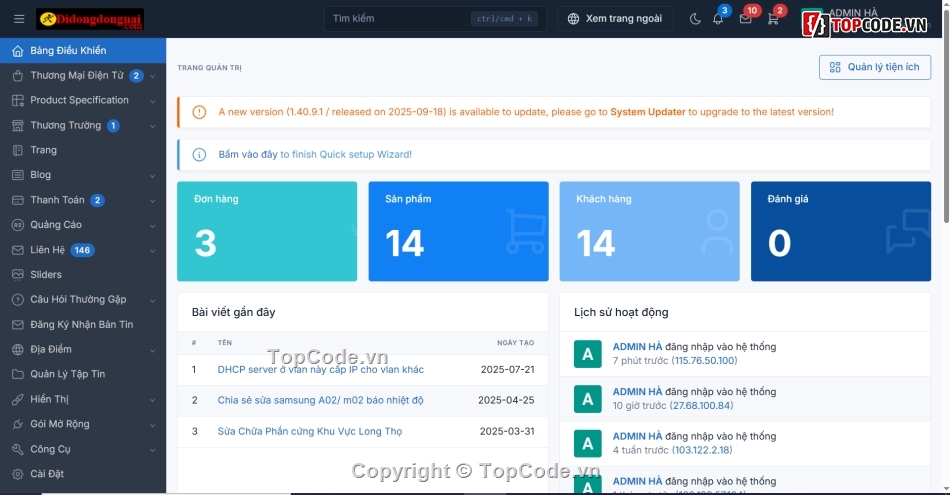Click the Công Cụ tools icon
950x495 pixels.
coord(18,449)
